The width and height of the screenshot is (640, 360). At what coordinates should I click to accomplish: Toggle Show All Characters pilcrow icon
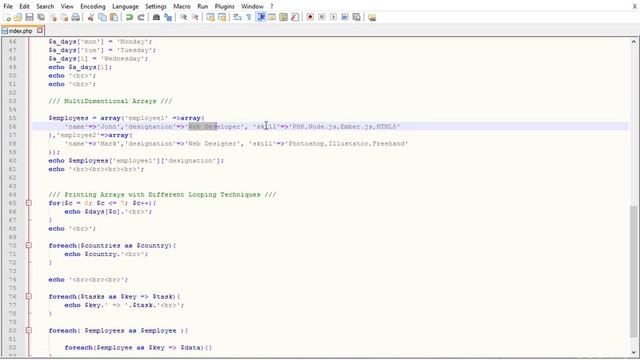click(x=249, y=17)
